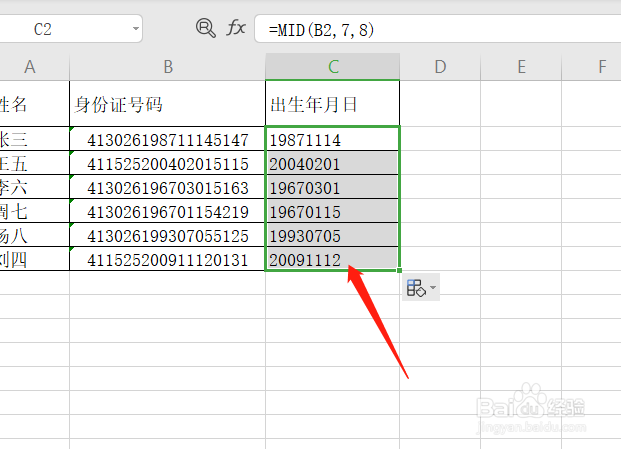Click the 姓名 header cell
The width and height of the screenshot is (621, 449).
pyautogui.click(x=34, y=104)
